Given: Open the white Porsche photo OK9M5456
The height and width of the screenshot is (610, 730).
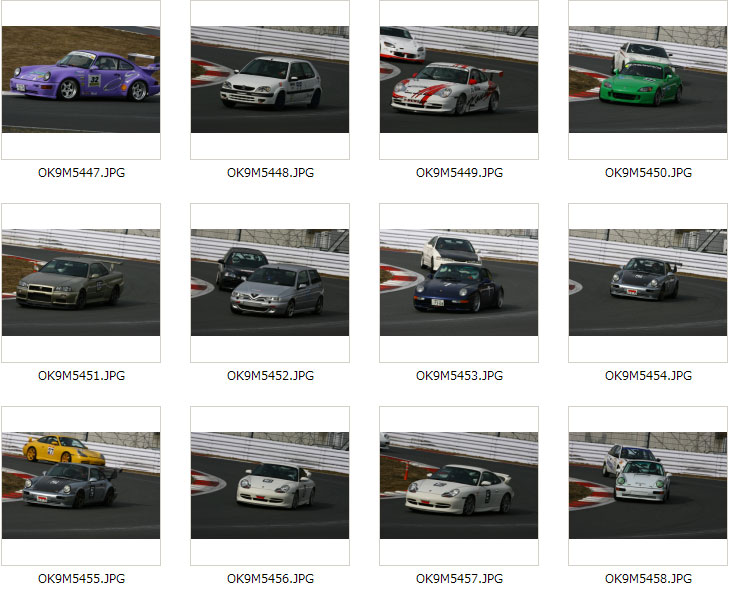Looking at the screenshot, I should coord(270,486).
